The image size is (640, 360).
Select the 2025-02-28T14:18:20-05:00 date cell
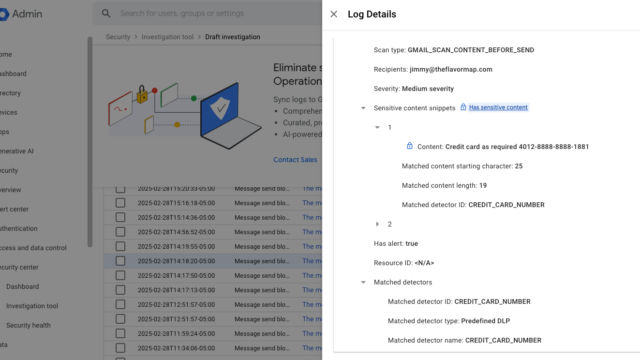tap(176, 261)
